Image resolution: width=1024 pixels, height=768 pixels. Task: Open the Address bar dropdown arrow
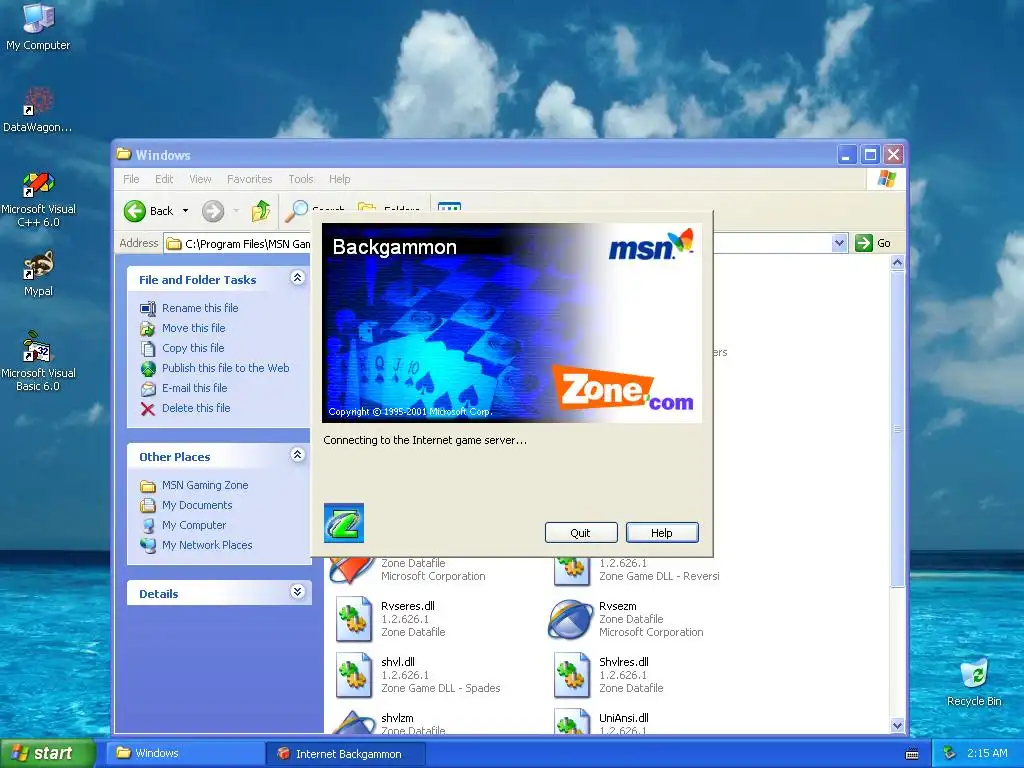pyautogui.click(x=839, y=243)
